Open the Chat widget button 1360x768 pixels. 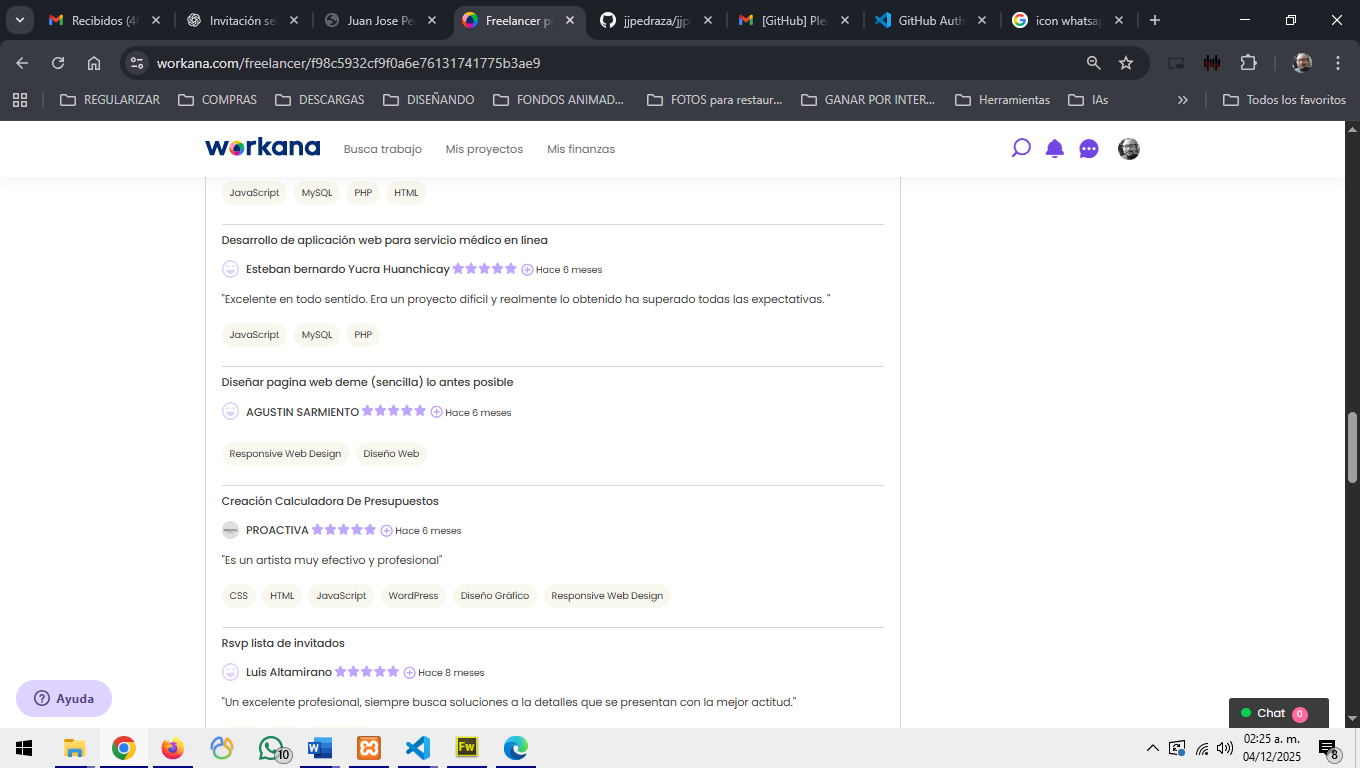(x=1277, y=713)
